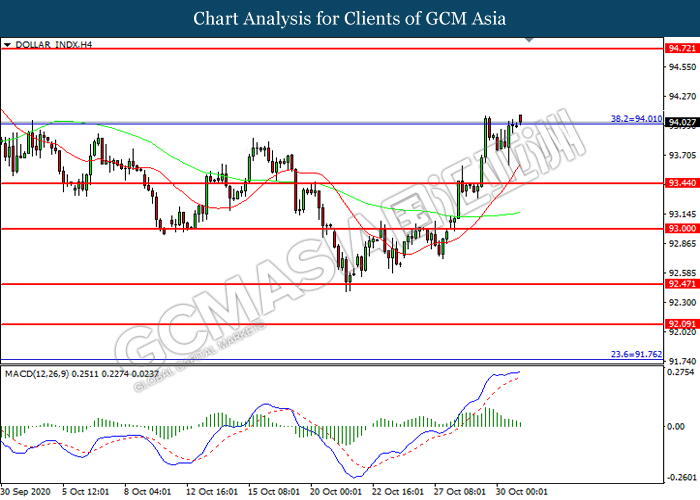Click the 23.6=91.762 Fibonacci label

click(636, 354)
